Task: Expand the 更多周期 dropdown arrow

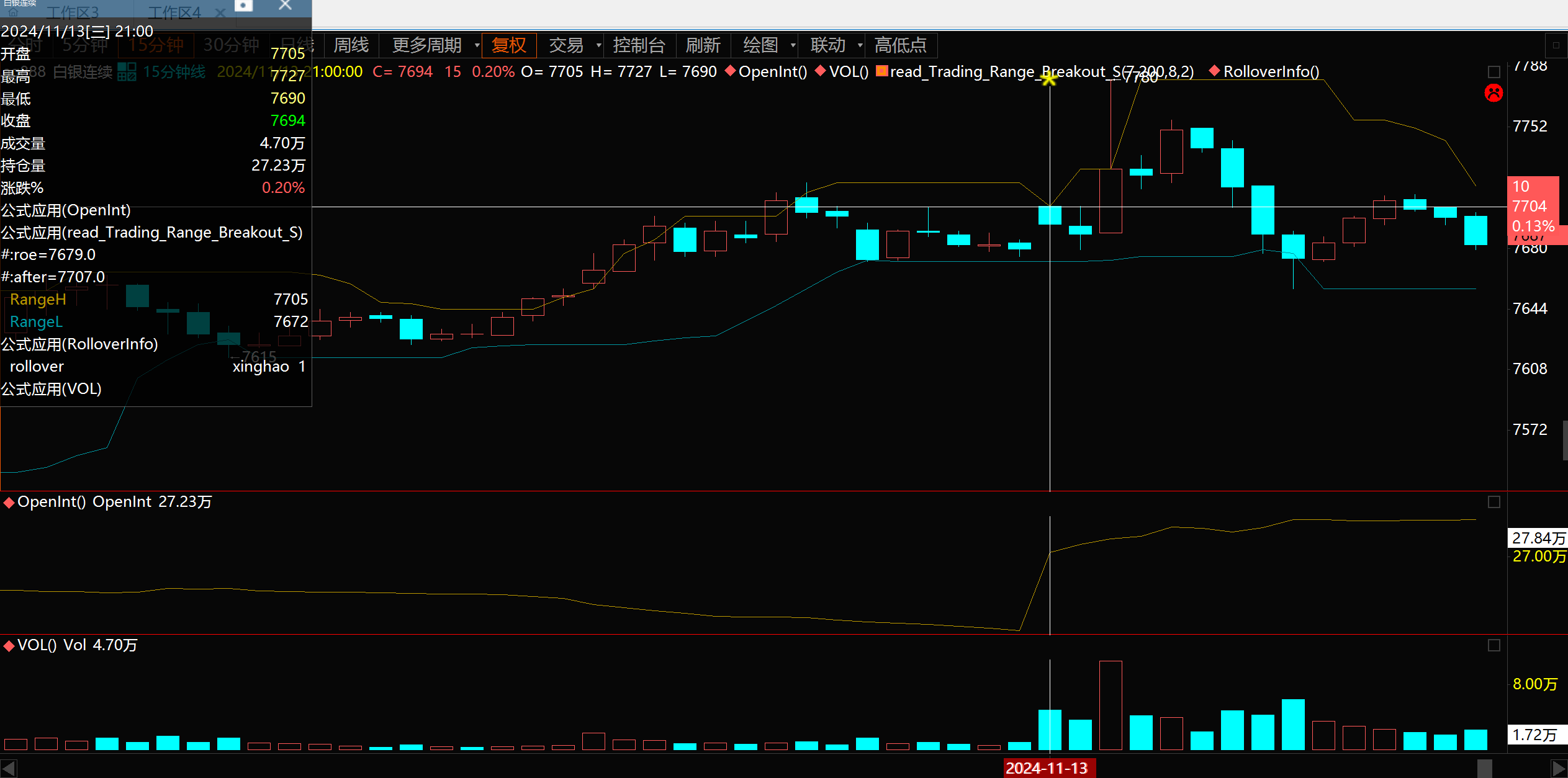Action: (477, 45)
